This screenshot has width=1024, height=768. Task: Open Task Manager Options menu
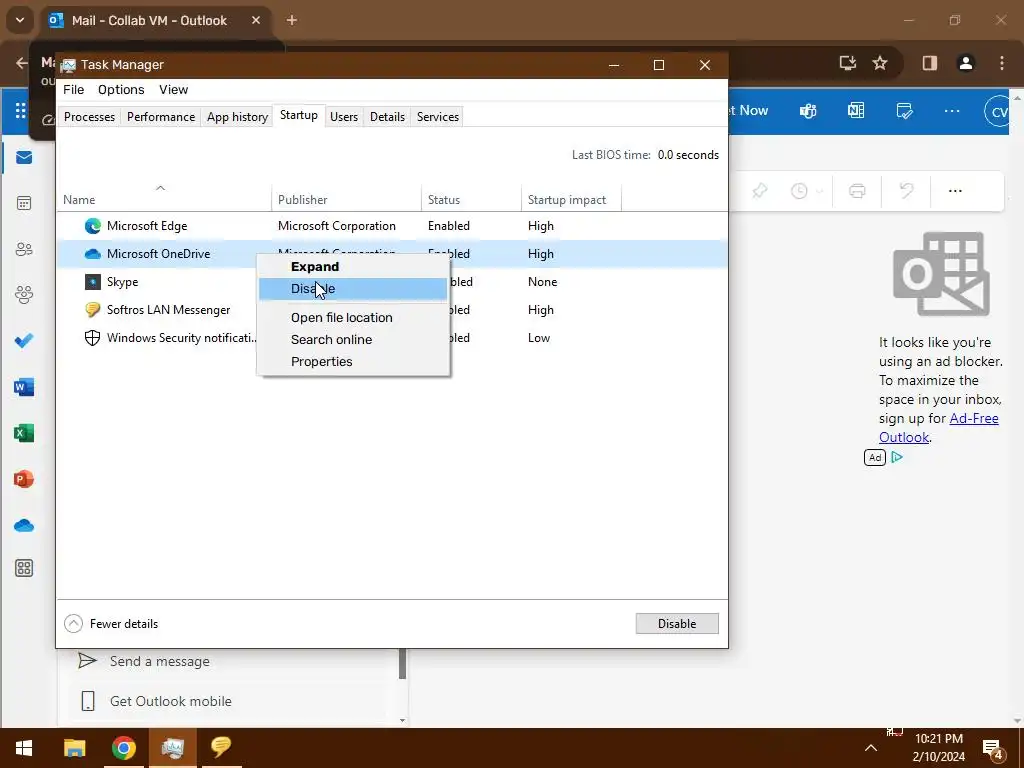tap(121, 89)
